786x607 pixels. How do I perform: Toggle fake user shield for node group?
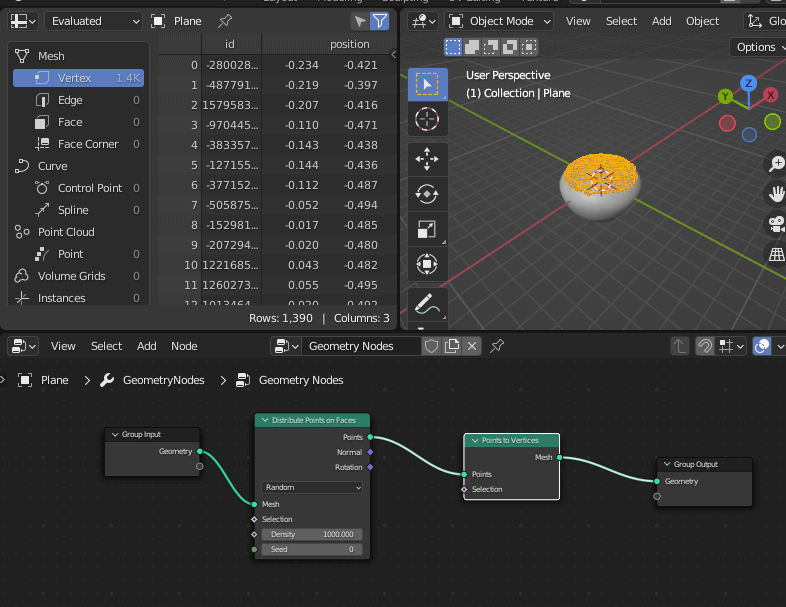pyautogui.click(x=432, y=346)
